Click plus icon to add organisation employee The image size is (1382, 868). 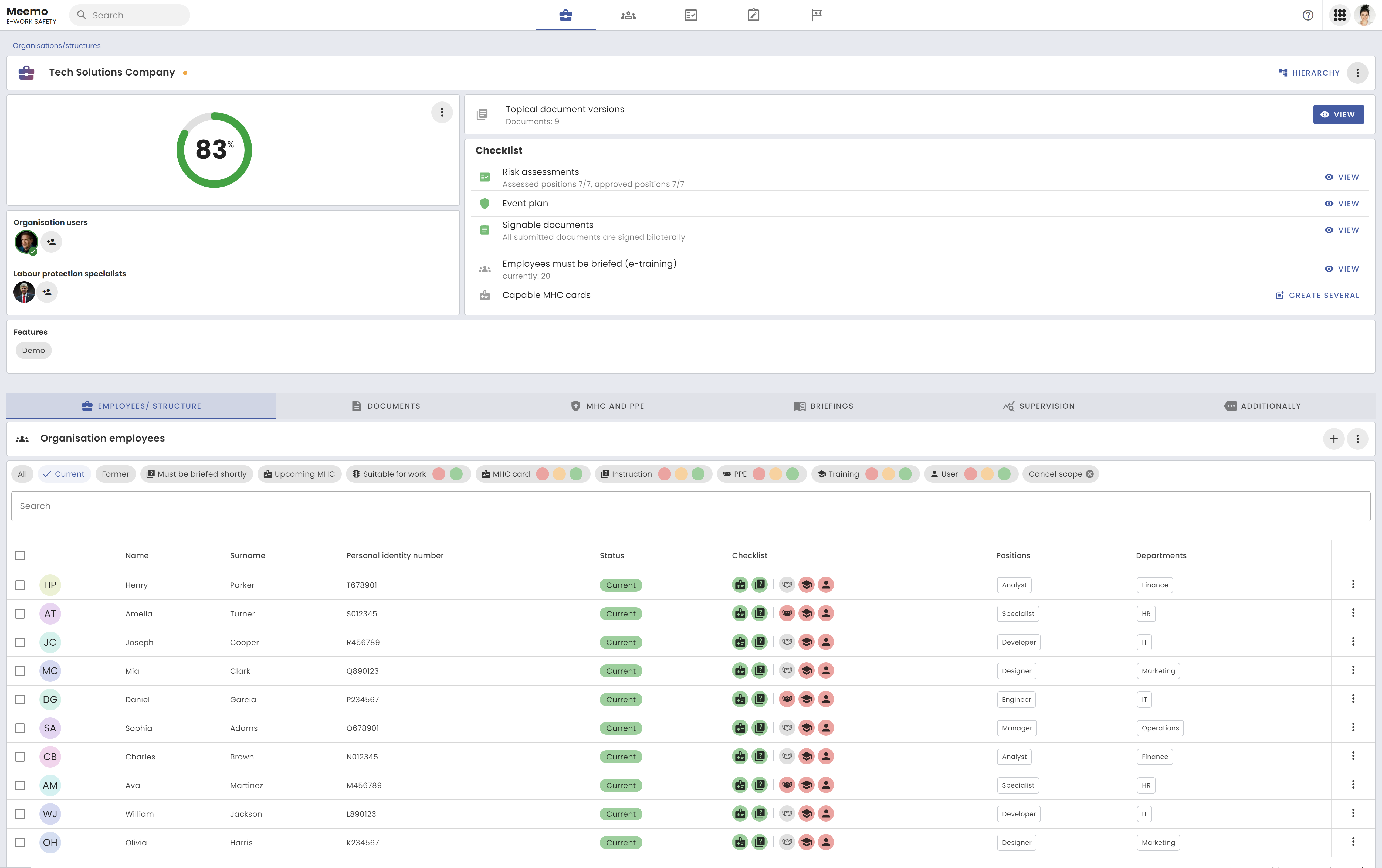(1333, 439)
